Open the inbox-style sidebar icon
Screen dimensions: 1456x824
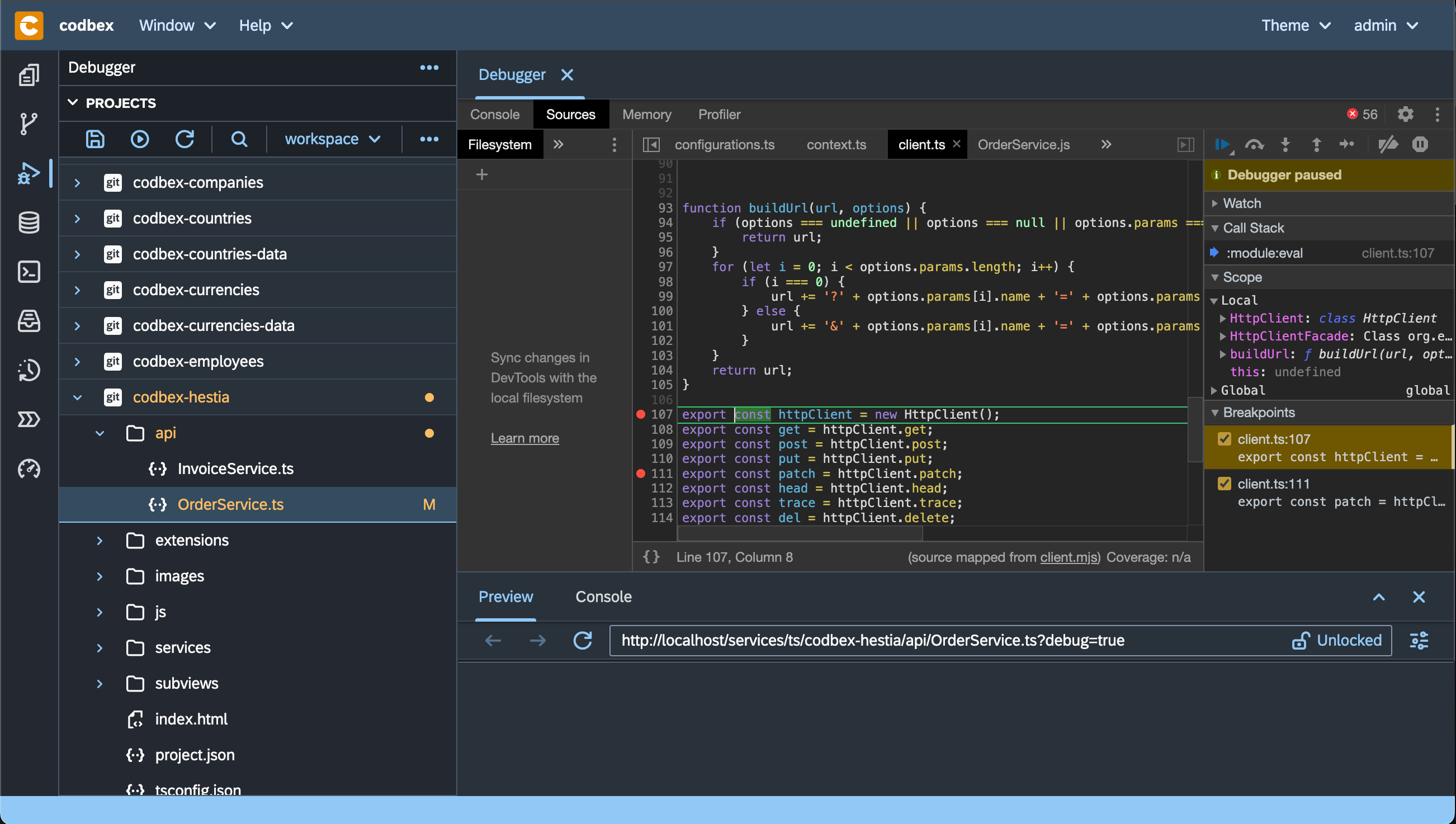pyautogui.click(x=29, y=321)
